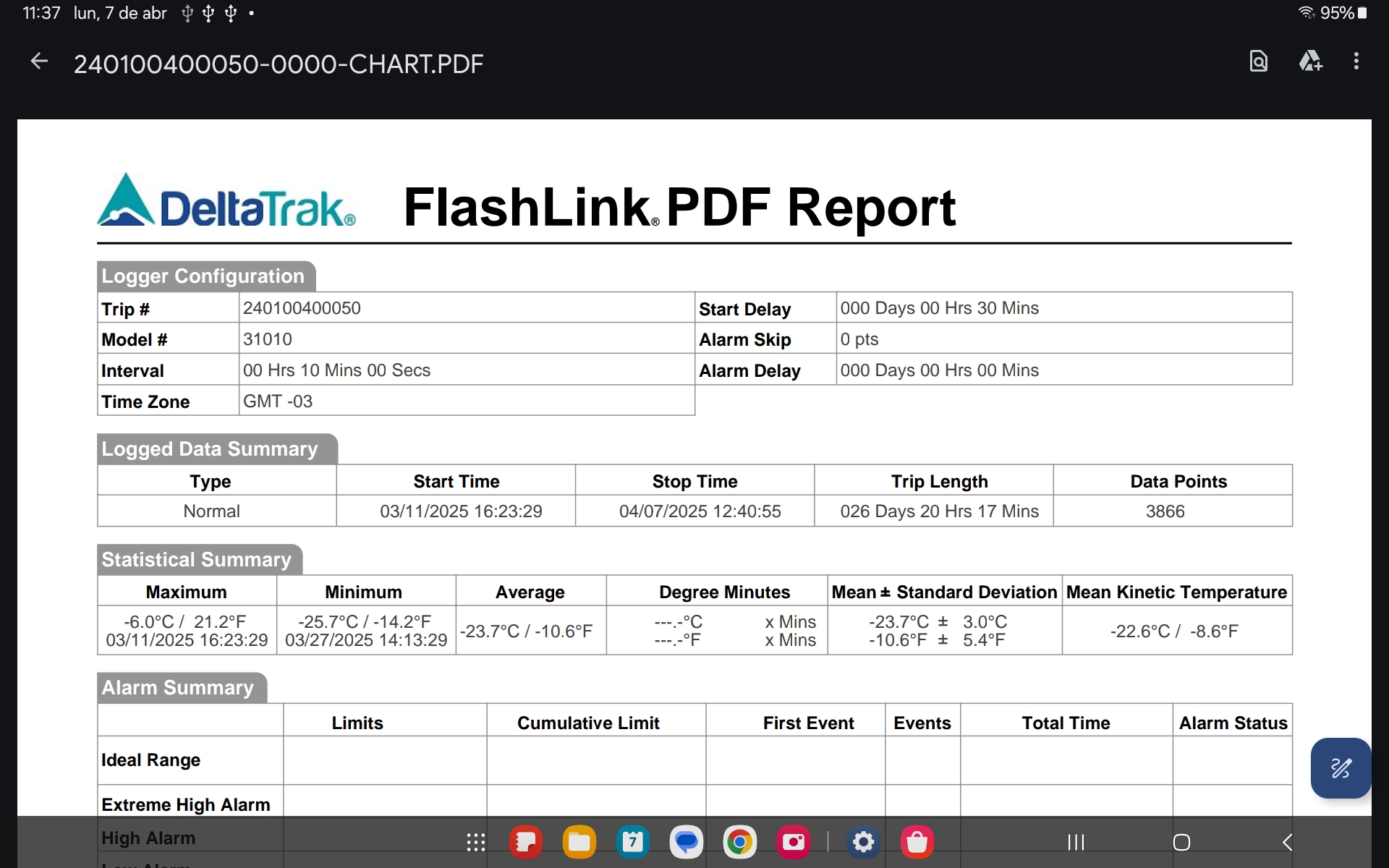
Task: Tap the status bar clock 11:37
Action: 42,13
